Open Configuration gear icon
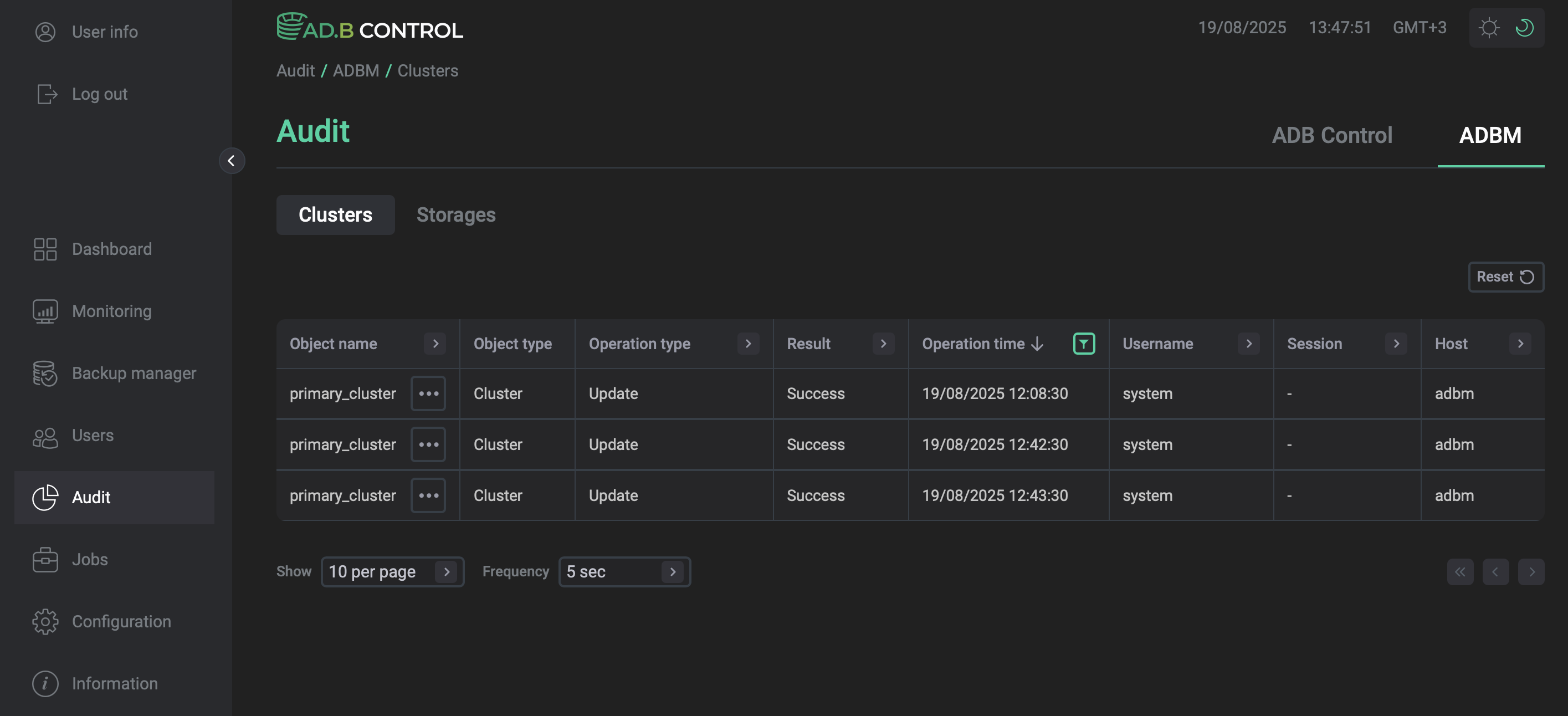Image resolution: width=1568 pixels, height=716 pixels. click(45, 622)
